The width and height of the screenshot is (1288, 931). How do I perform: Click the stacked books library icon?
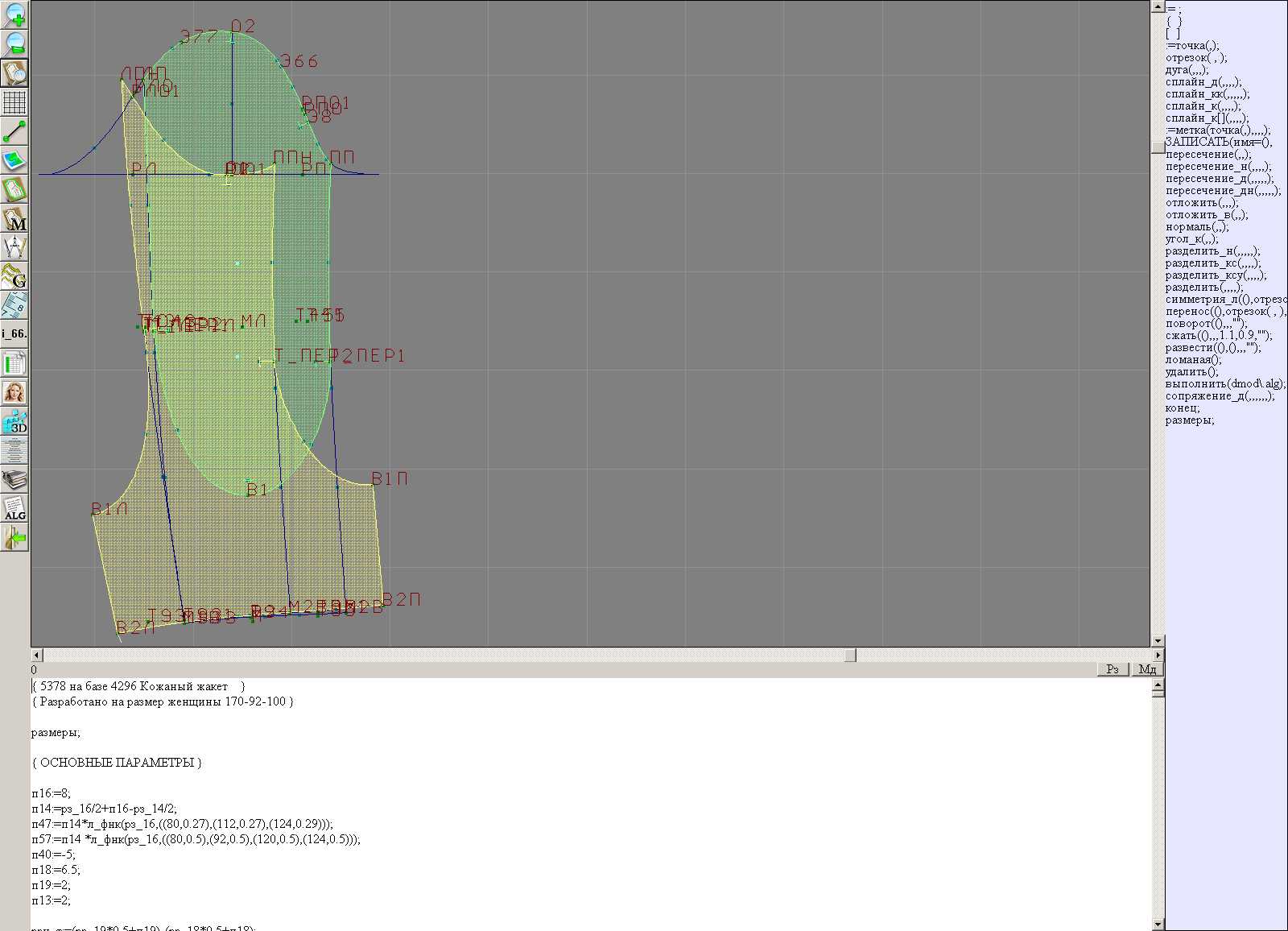[14, 480]
